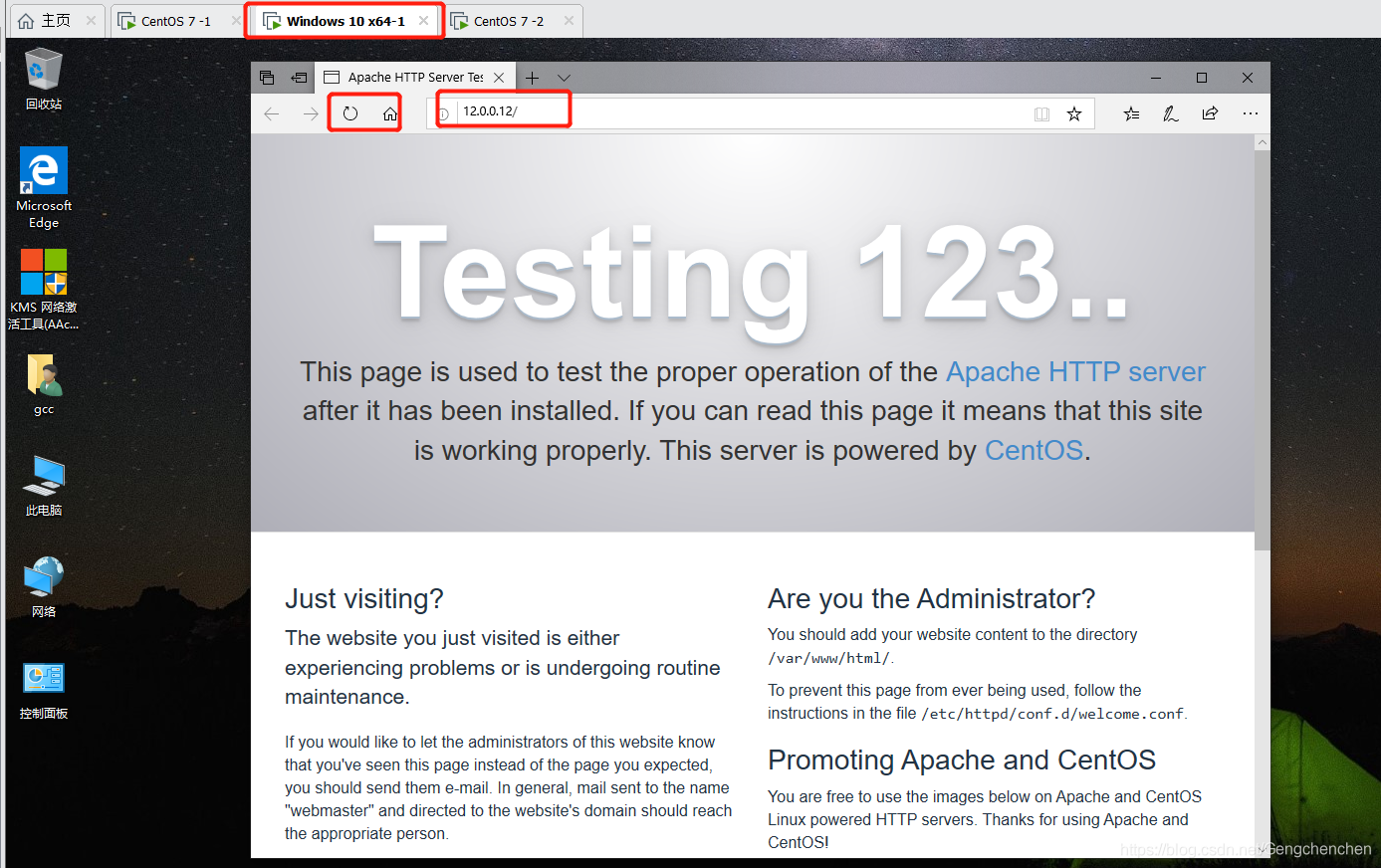The width and height of the screenshot is (1381, 868).
Task: Select the Apache HTTP Server Test tab
Action: (414, 78)
